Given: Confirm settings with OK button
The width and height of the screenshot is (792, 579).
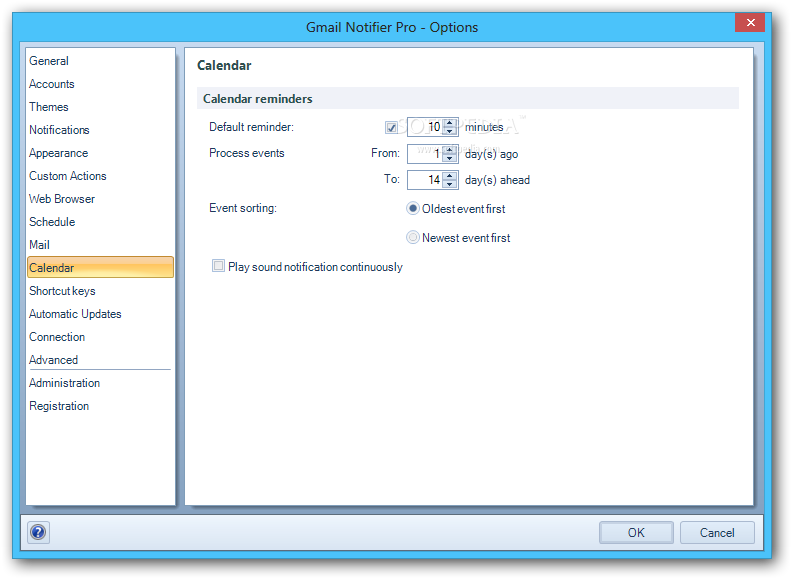Looking at the screenshot, I should [x=636, y=533].
